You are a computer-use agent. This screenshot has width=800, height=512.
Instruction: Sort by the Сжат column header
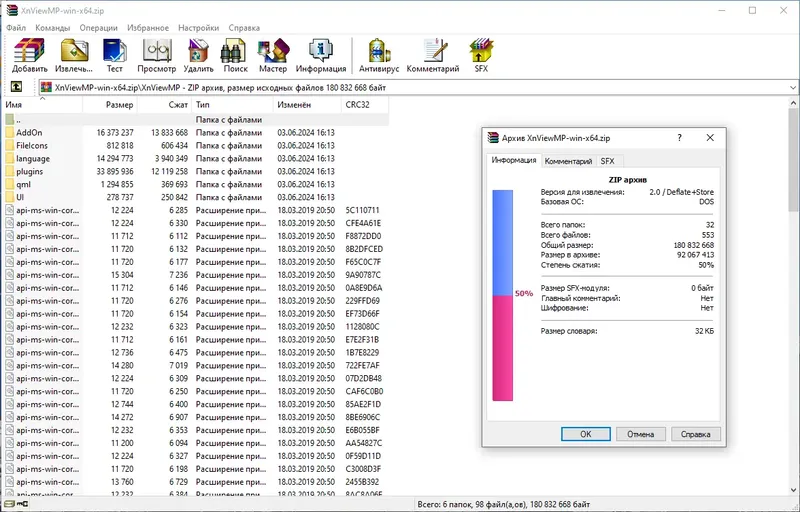coord(164,105)
